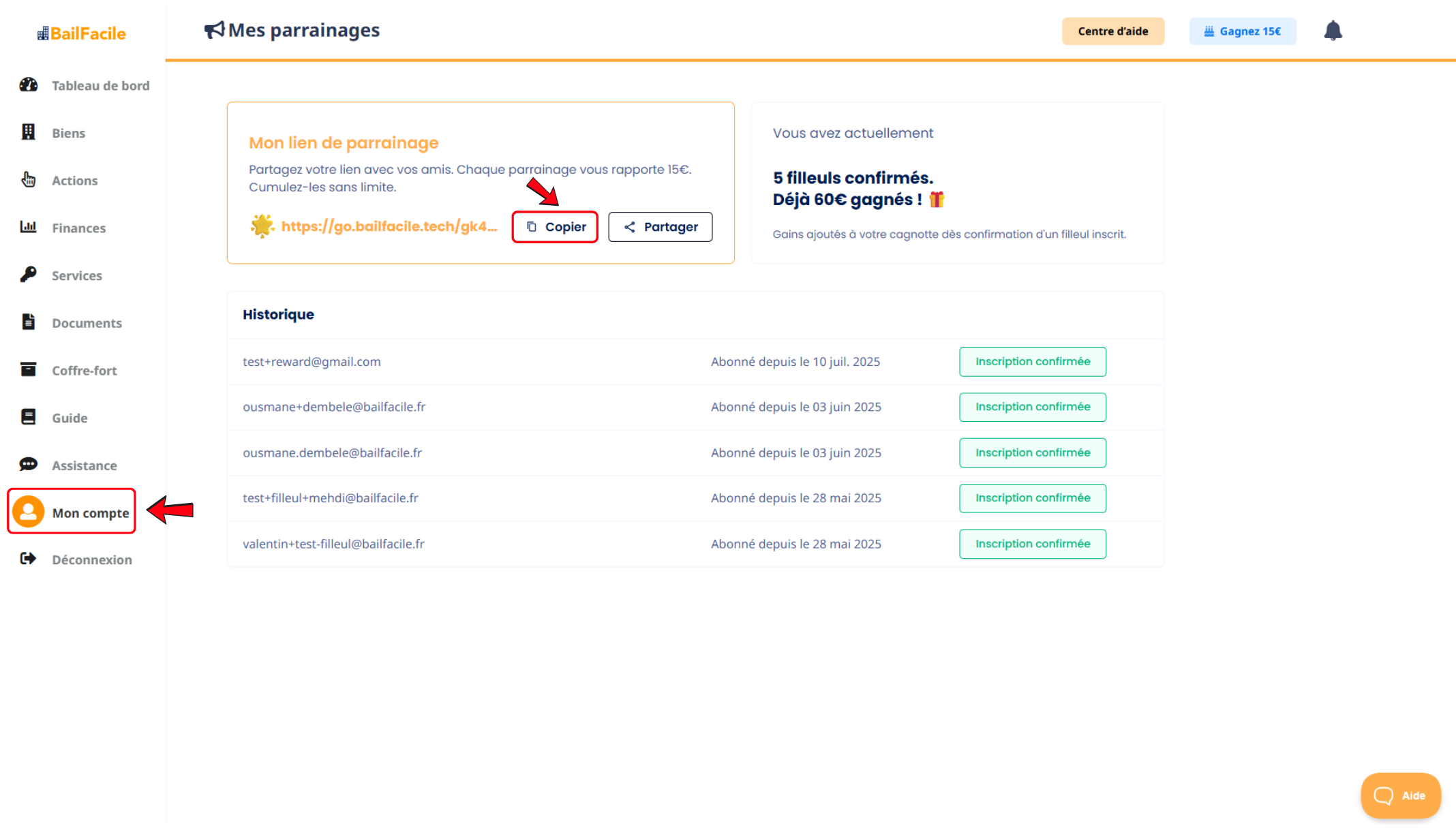Click the Gagnez 15€ button
1456x828 pixels.
pos(1242,31)
